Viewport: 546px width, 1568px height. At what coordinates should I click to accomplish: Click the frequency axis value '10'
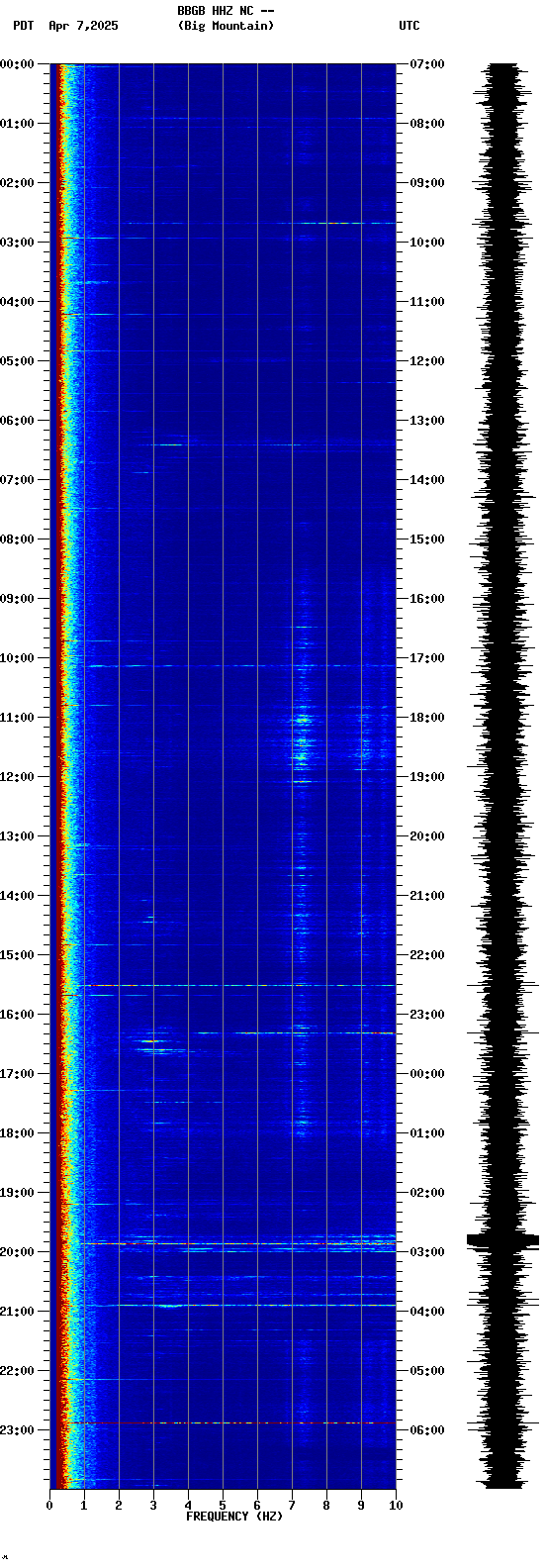(396, 1506)
